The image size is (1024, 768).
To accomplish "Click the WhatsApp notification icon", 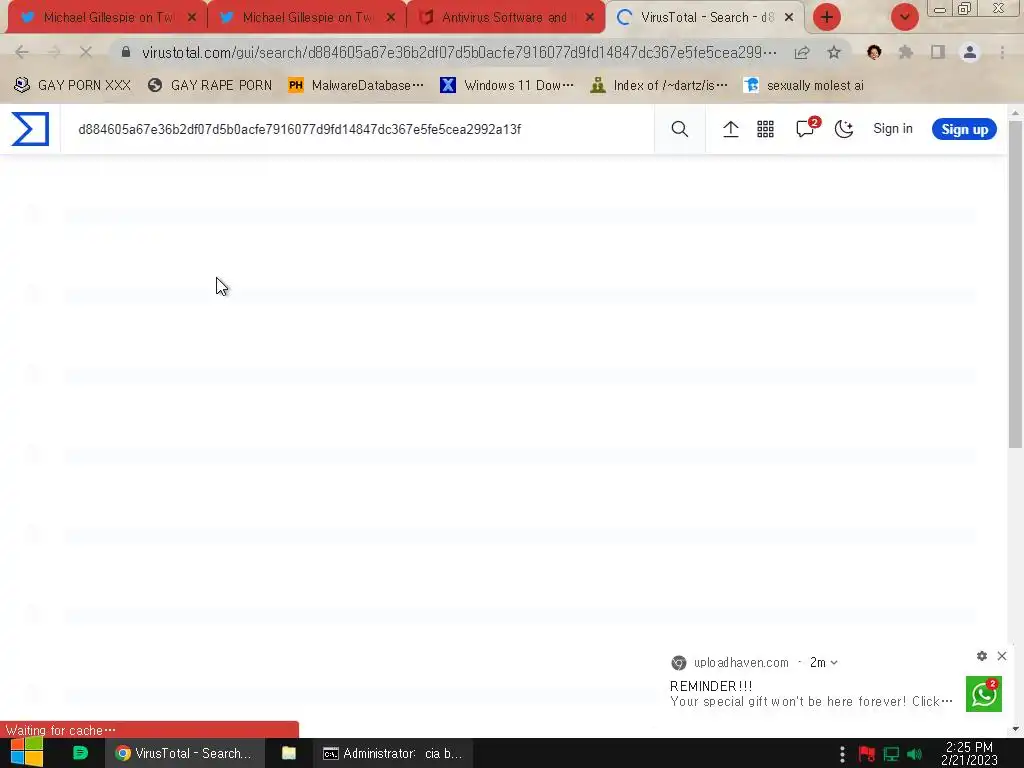I will coord(984,694).
